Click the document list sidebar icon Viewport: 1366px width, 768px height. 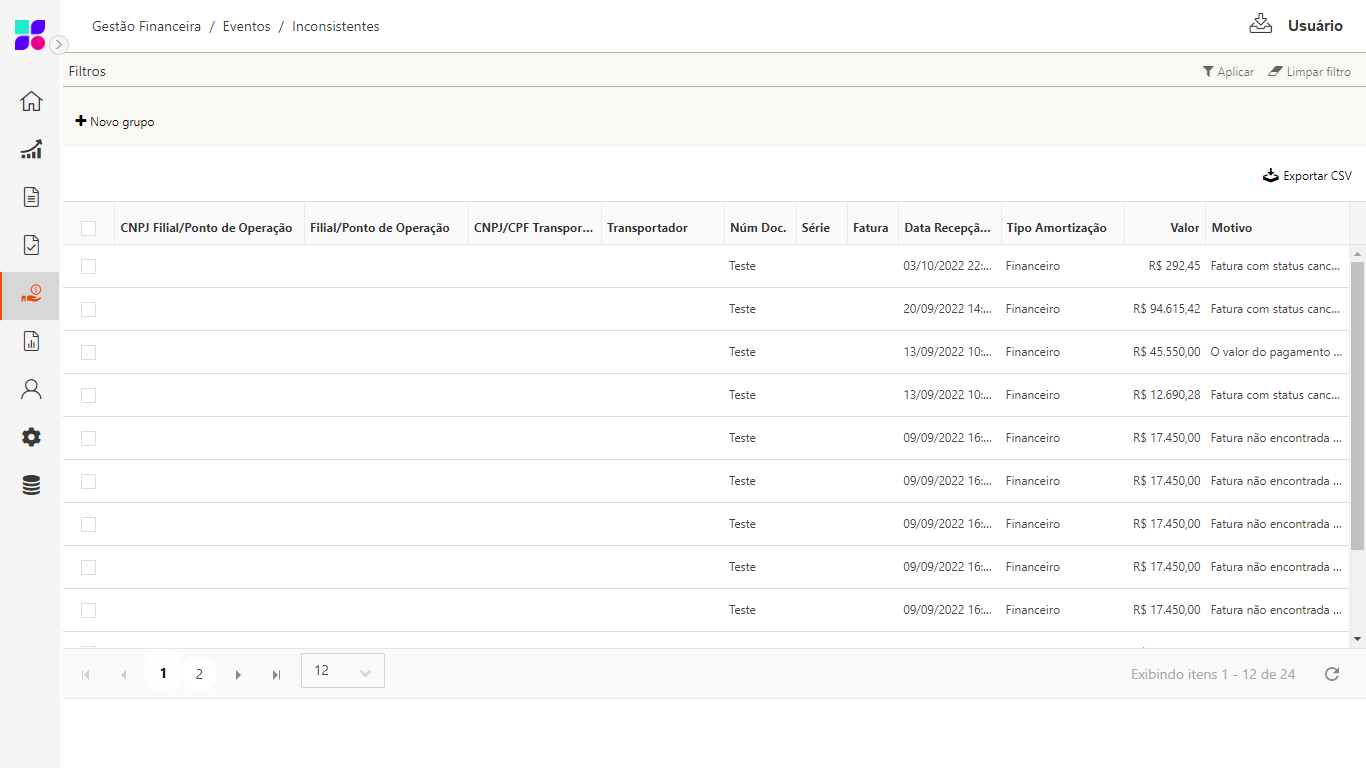[31, 197]
